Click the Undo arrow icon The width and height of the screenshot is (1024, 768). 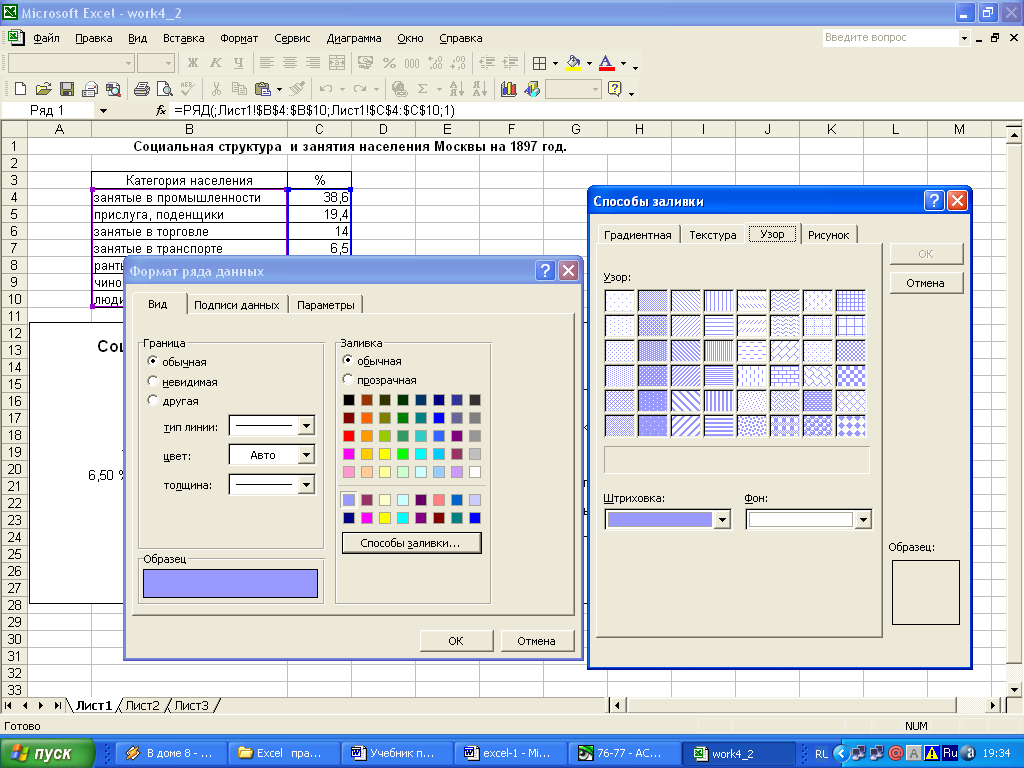(326, 89)
